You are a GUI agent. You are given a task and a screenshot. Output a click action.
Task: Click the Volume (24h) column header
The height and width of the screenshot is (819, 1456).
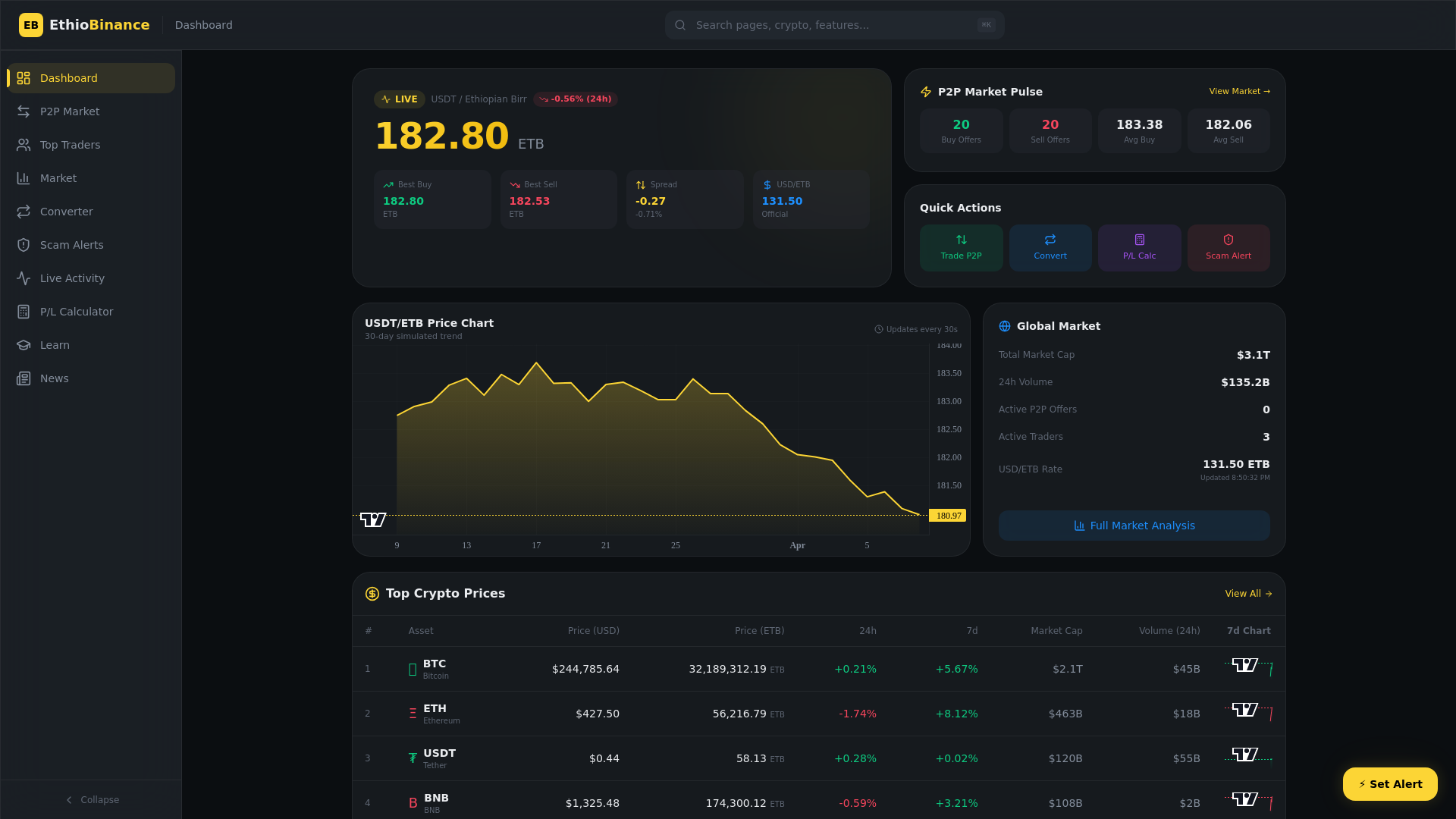coord(1169,631)
